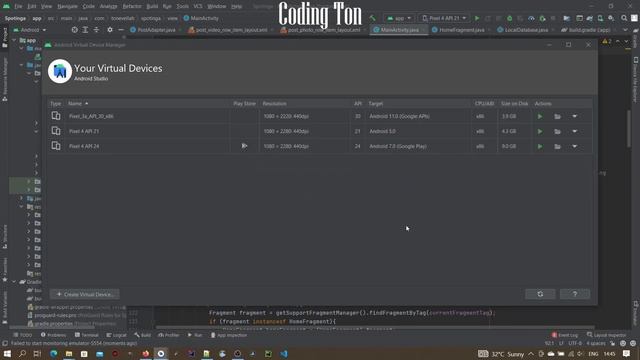Image resolution: width=640 pixels, height=360 pixels.
Task: Open the run configuration 'app' dropdown
Action: click(x=399, y=18)
